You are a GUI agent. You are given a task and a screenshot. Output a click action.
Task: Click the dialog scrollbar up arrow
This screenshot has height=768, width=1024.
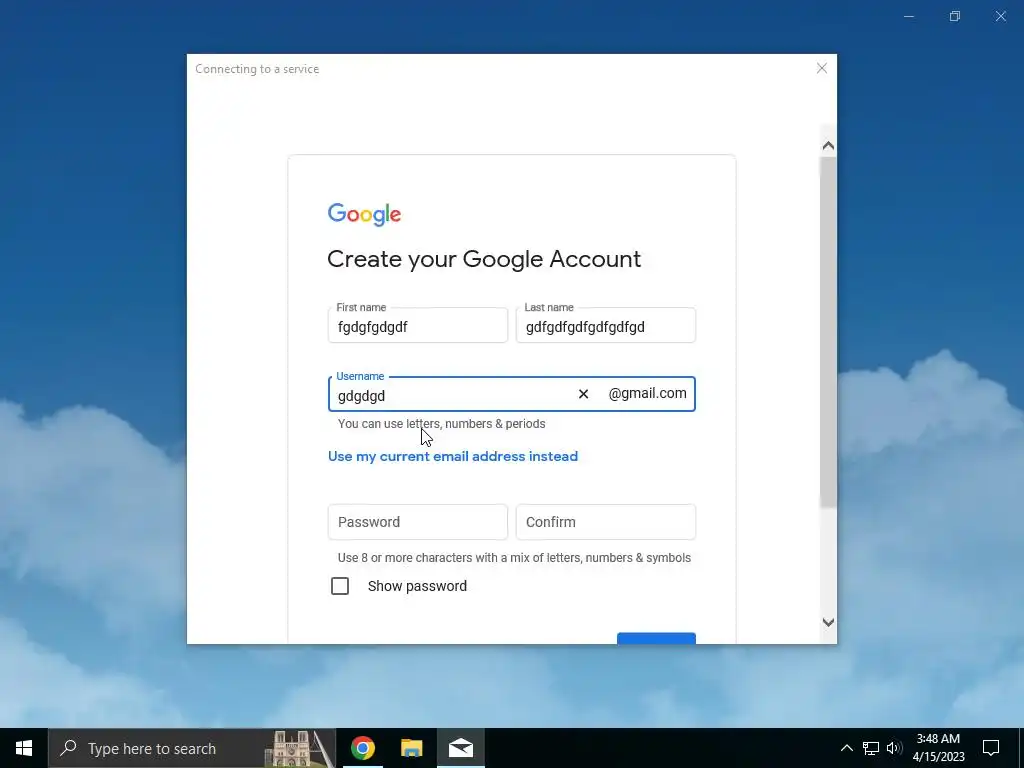click(828, 146)
